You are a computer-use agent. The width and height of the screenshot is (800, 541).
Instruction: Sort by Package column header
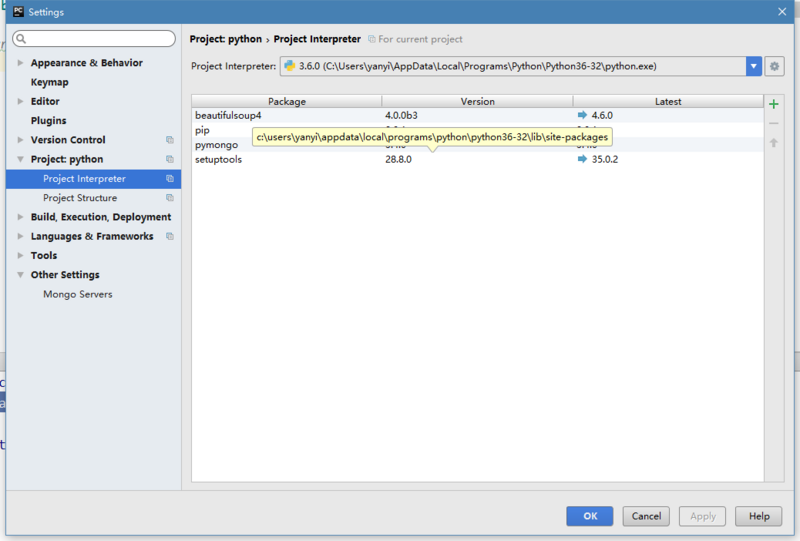[x=287, y=101]
